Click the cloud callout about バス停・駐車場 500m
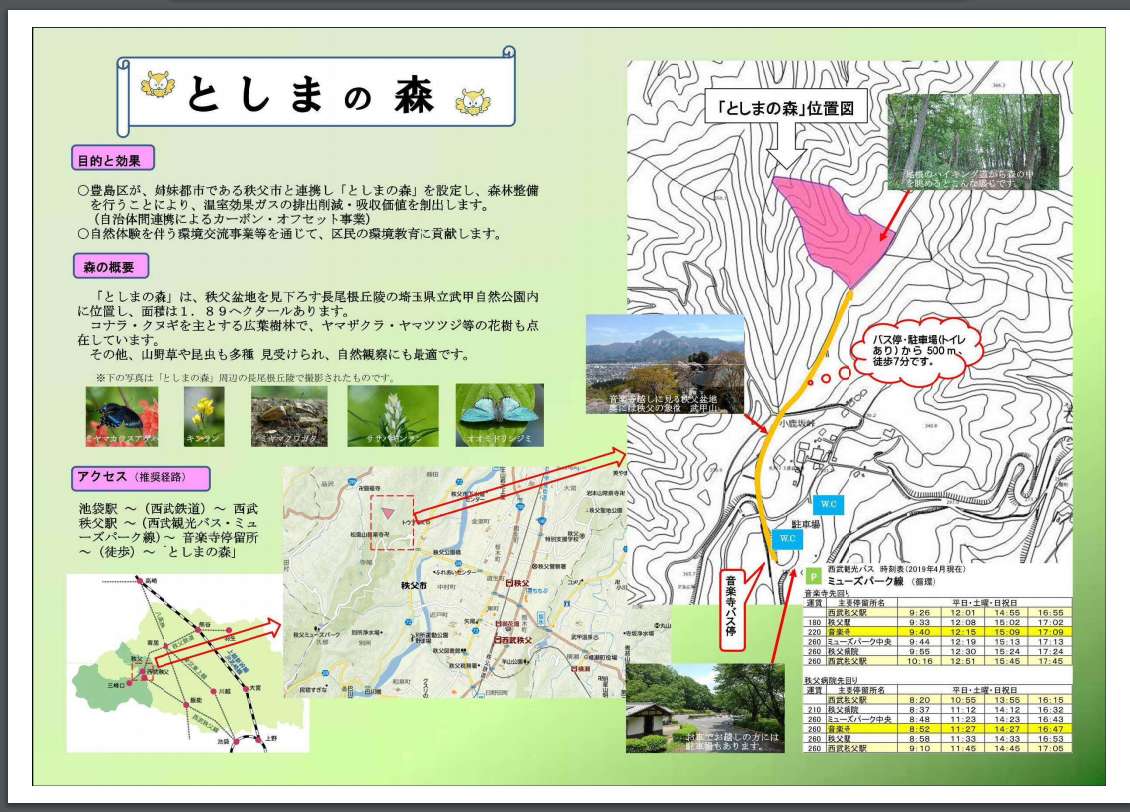The height and width of the screenshot is (812, 1130). (x=918, y=350)
